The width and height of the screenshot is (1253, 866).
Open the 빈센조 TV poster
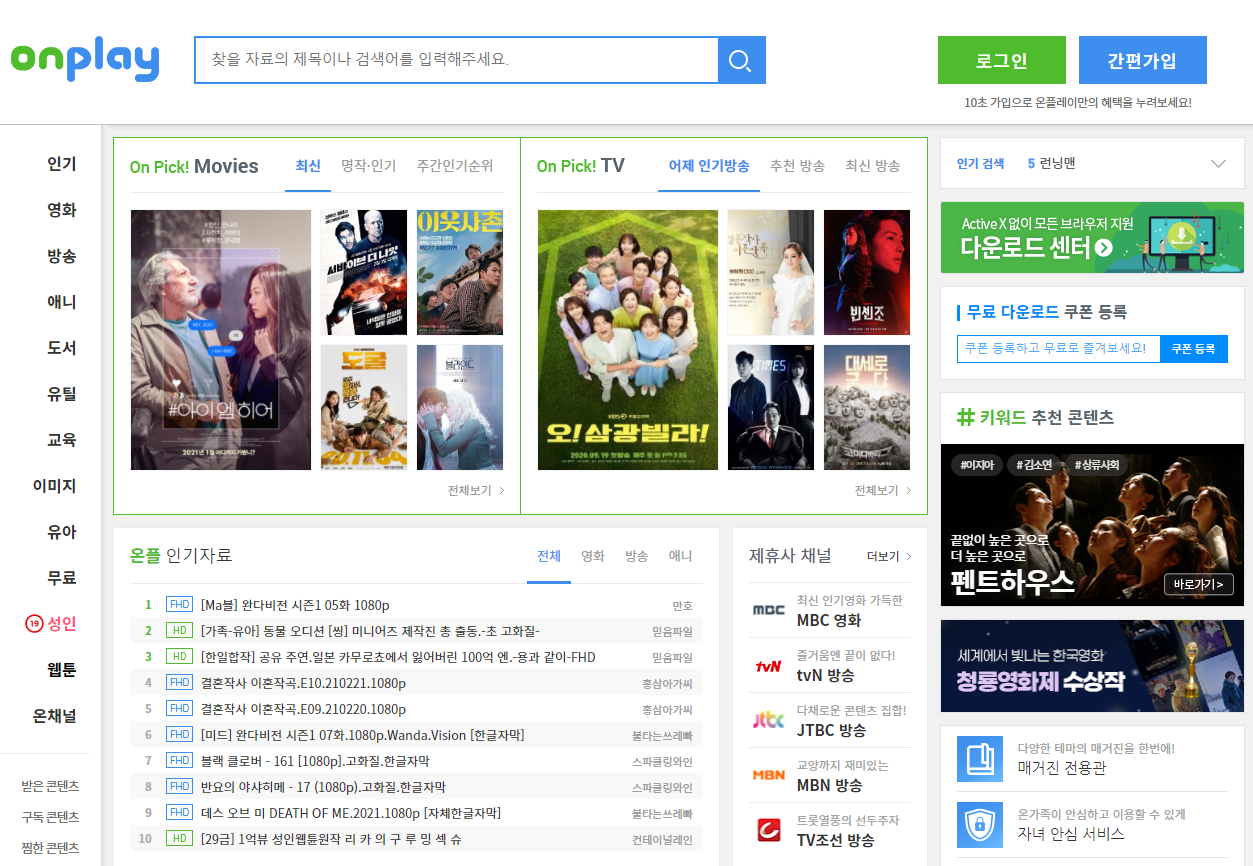pos(867,272)
